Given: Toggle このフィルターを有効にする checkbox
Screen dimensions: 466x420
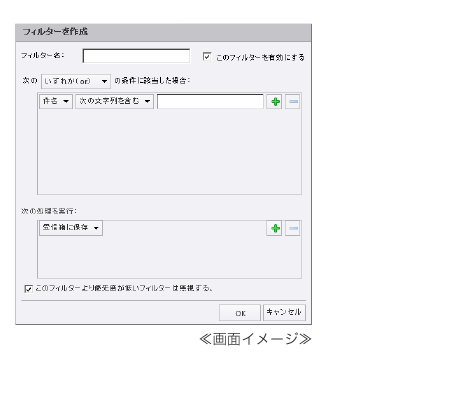Looking at the screenshot, I should point(207,56).
